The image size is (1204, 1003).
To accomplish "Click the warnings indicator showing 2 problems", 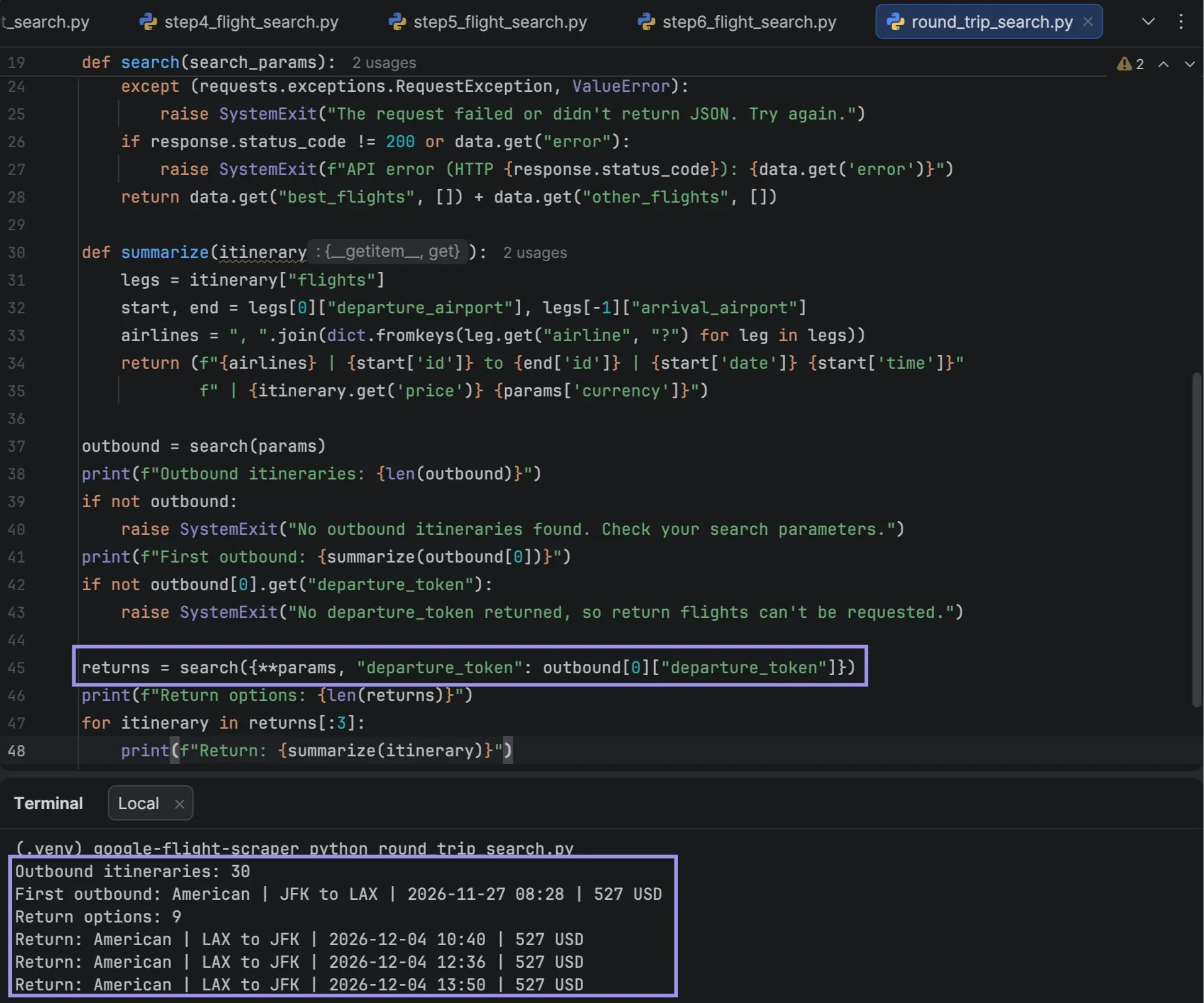I will (x=1130, y=64).
